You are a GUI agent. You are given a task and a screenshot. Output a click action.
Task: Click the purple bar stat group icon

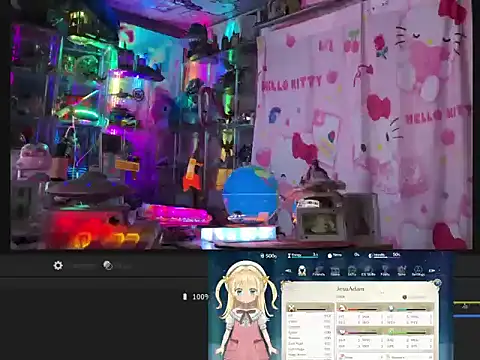click(x=342, y=332)
